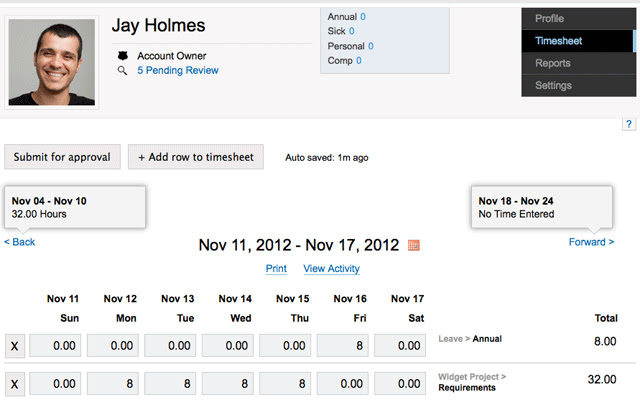Click the Friday hours field in Annual leave row
This screenshot has height=400, width=640.
point(342,346)
